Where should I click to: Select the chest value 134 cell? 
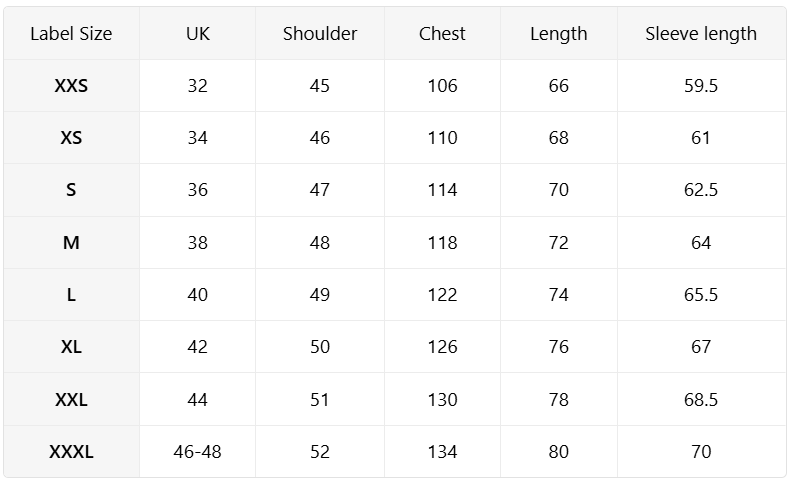click(x=442, y=452)
